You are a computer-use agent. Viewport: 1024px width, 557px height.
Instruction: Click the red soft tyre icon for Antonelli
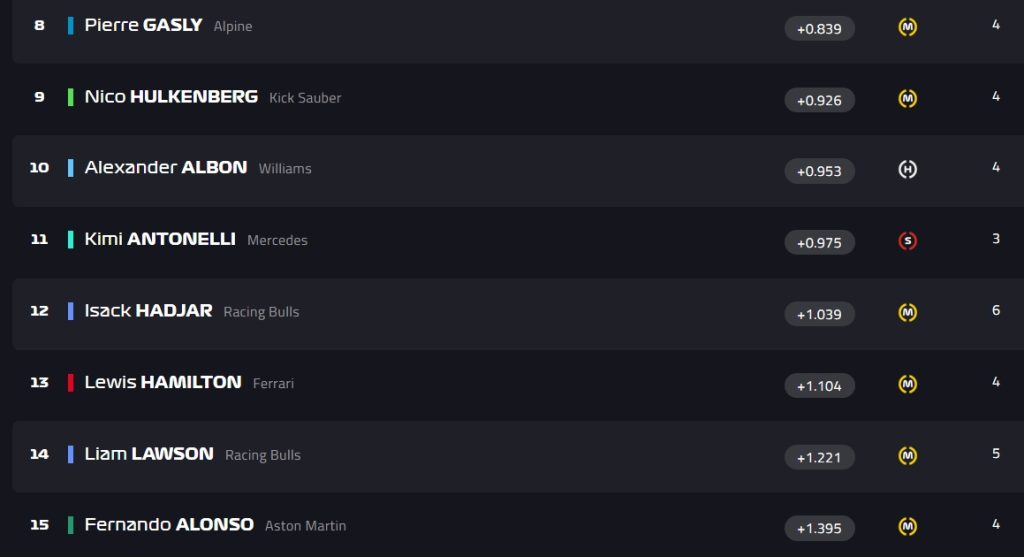click(x=907, y=241)
